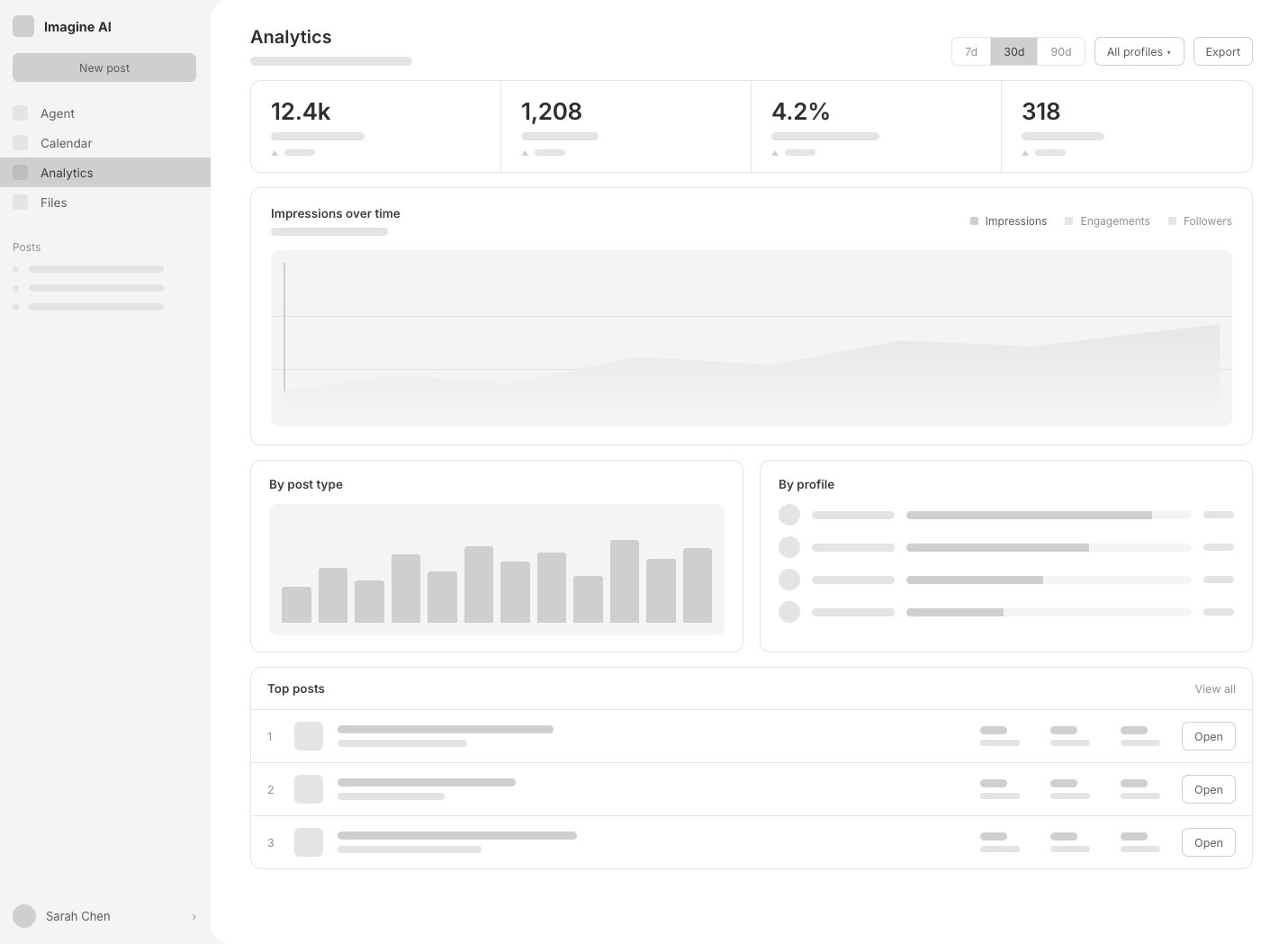Click the Imagine AI logo icon
The width and height of the screenshot is (1288, 944).
pyautogui.click(x=23, y=26)
